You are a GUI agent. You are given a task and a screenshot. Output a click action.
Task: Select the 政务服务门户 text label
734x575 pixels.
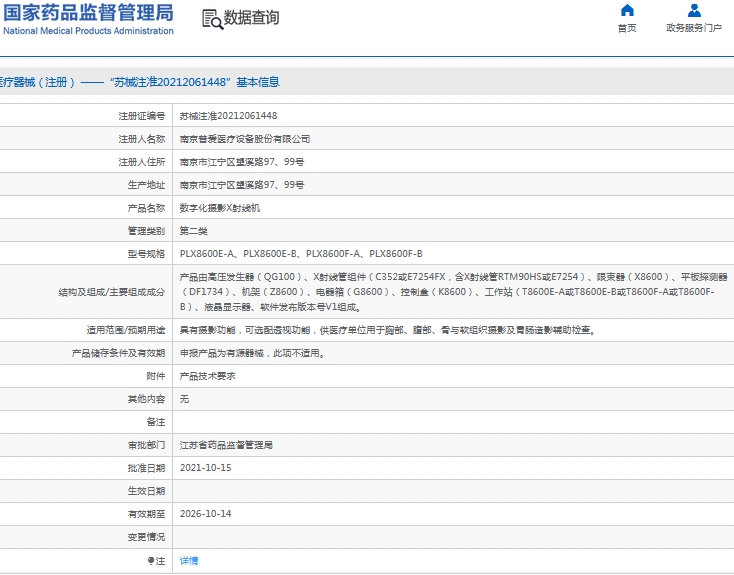click(694, 28)
